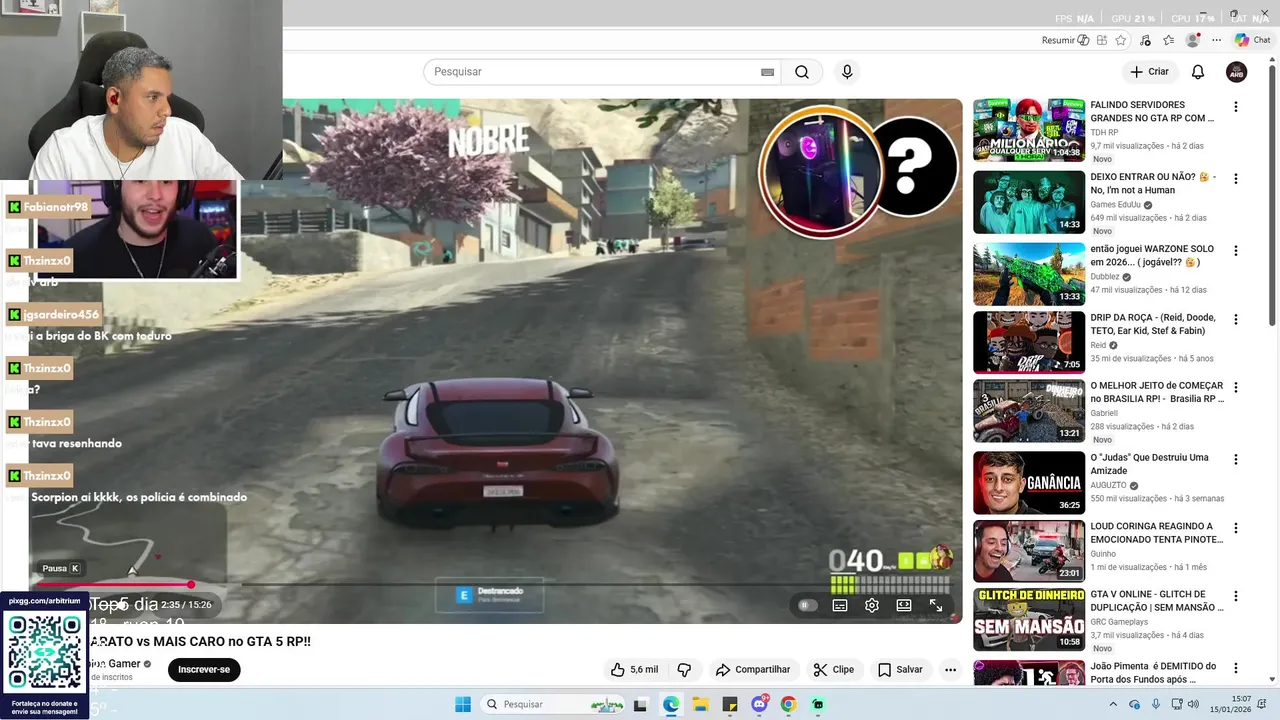Open the Edge split screen icon
Viewport: 1280px width, 720px height.
[1102, 40]
